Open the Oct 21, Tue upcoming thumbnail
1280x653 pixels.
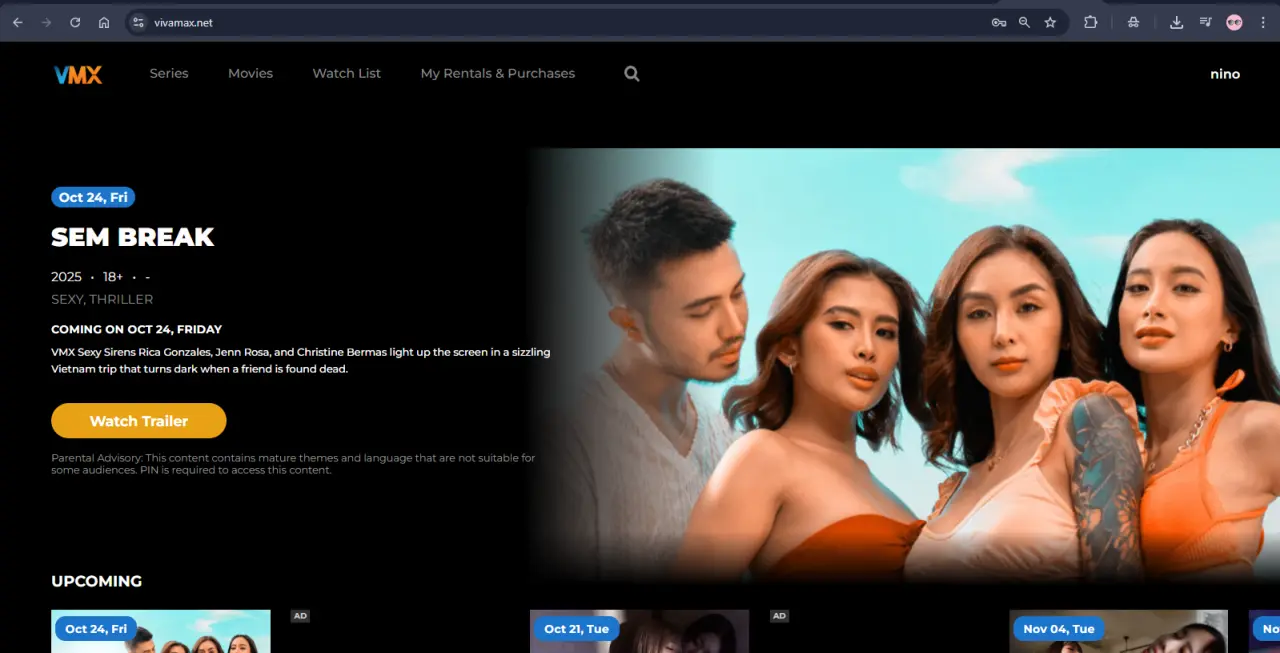(639, 631)
